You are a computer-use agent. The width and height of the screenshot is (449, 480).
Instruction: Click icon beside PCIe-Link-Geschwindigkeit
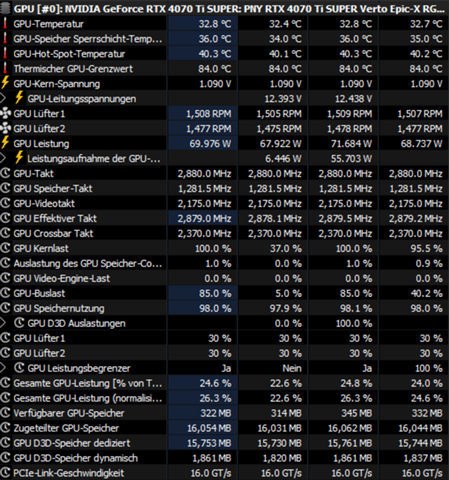pos(5,473)
